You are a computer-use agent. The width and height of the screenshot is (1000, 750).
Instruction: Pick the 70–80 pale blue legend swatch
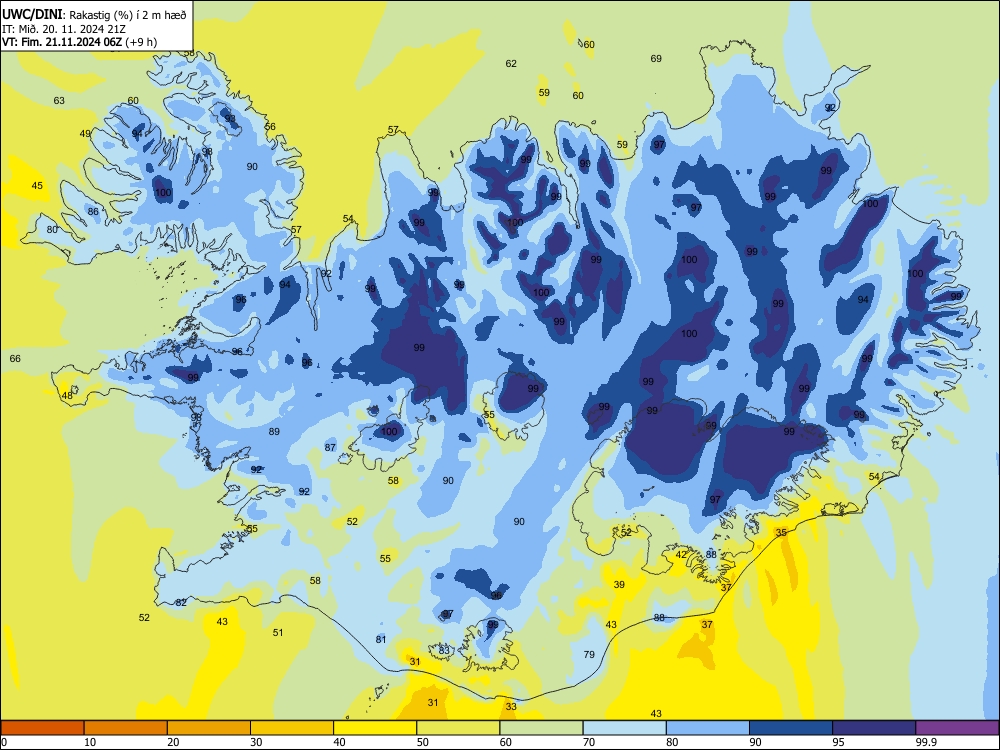pos(625,728)
